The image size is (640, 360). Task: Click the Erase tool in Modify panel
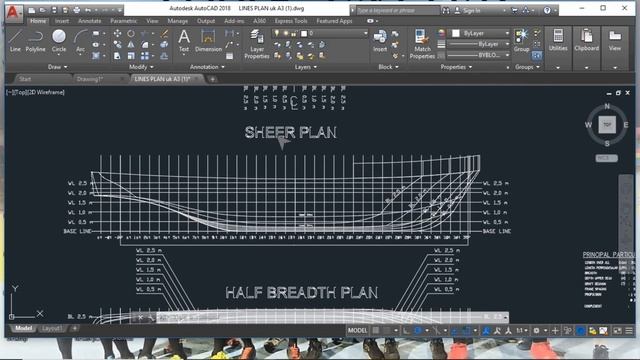coord(164,33)
